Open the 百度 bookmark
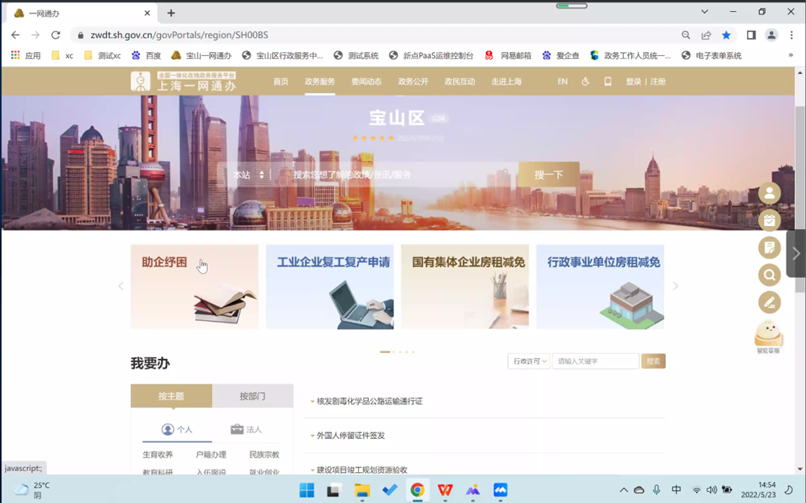806x503 pixels. pos(146,55)
